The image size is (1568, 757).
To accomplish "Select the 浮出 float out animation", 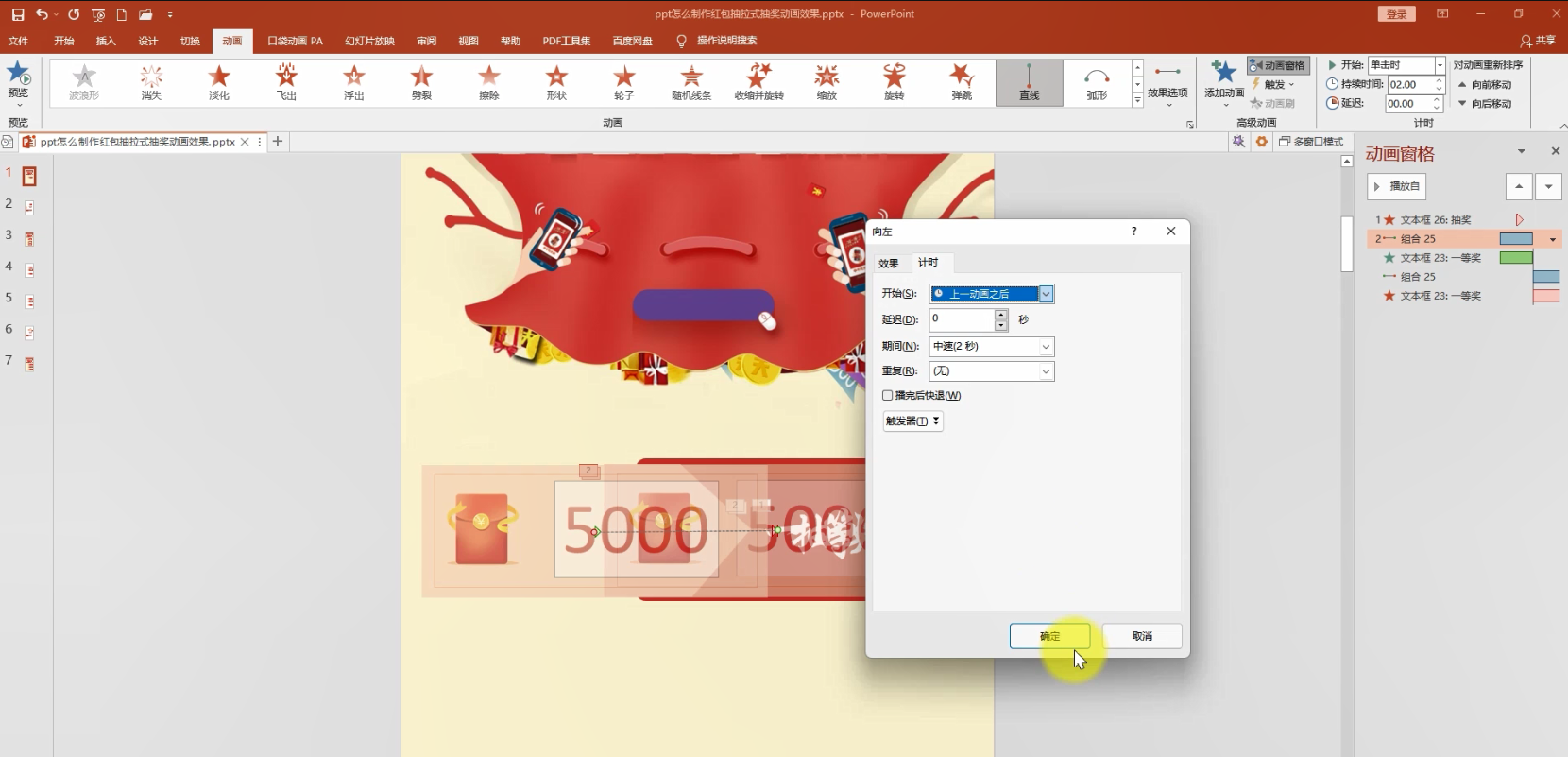I will coord(354,82).
